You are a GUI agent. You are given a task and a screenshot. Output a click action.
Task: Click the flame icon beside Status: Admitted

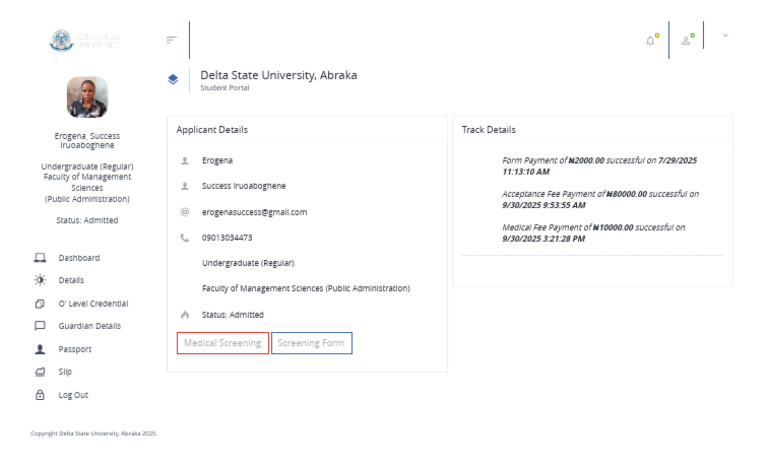click(185, 315)
